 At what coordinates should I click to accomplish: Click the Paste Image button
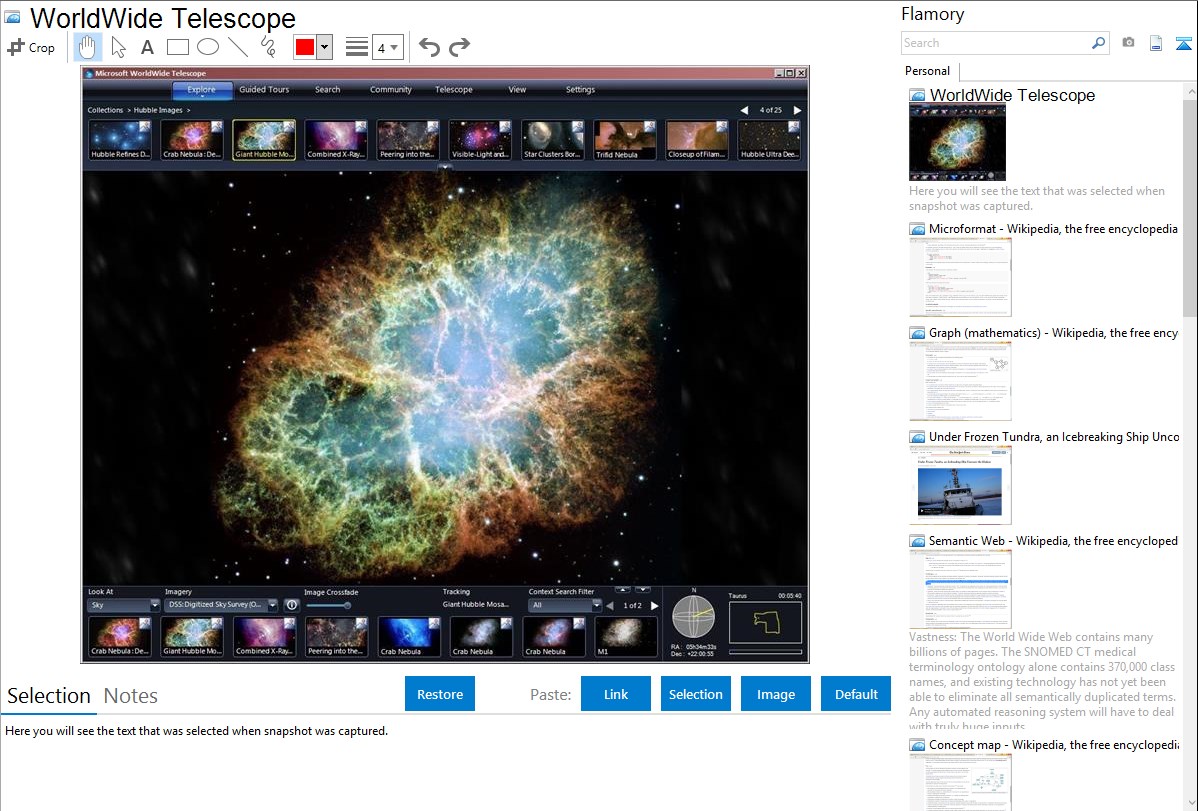click(776, 694)
